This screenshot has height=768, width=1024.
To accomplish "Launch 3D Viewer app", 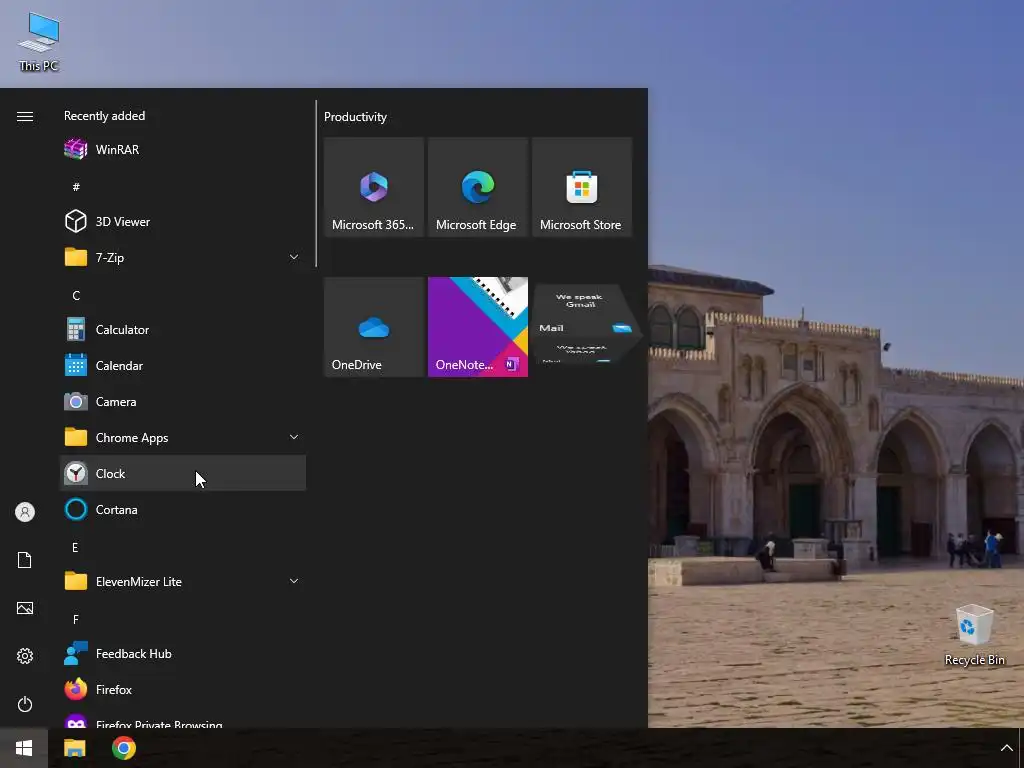I will (182, 221).
